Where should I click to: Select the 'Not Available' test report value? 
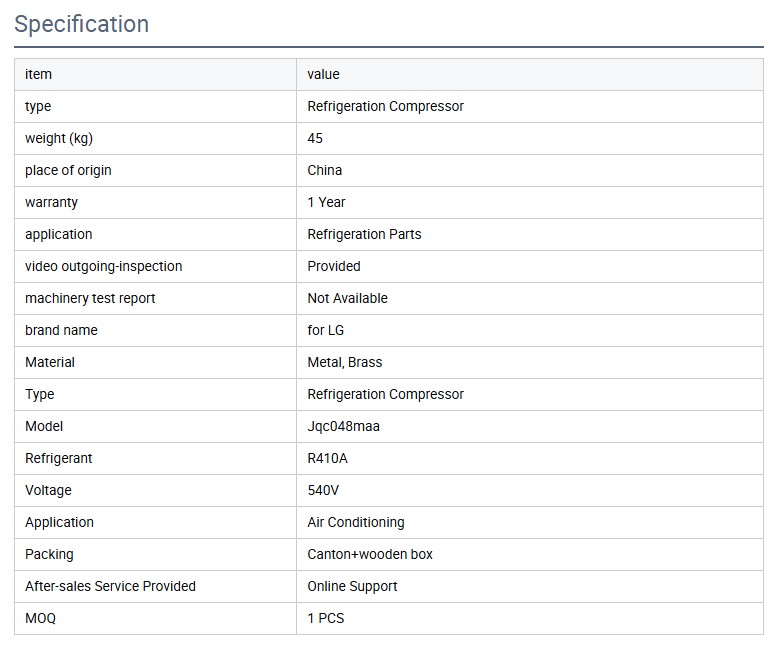(x=347, y=298)
